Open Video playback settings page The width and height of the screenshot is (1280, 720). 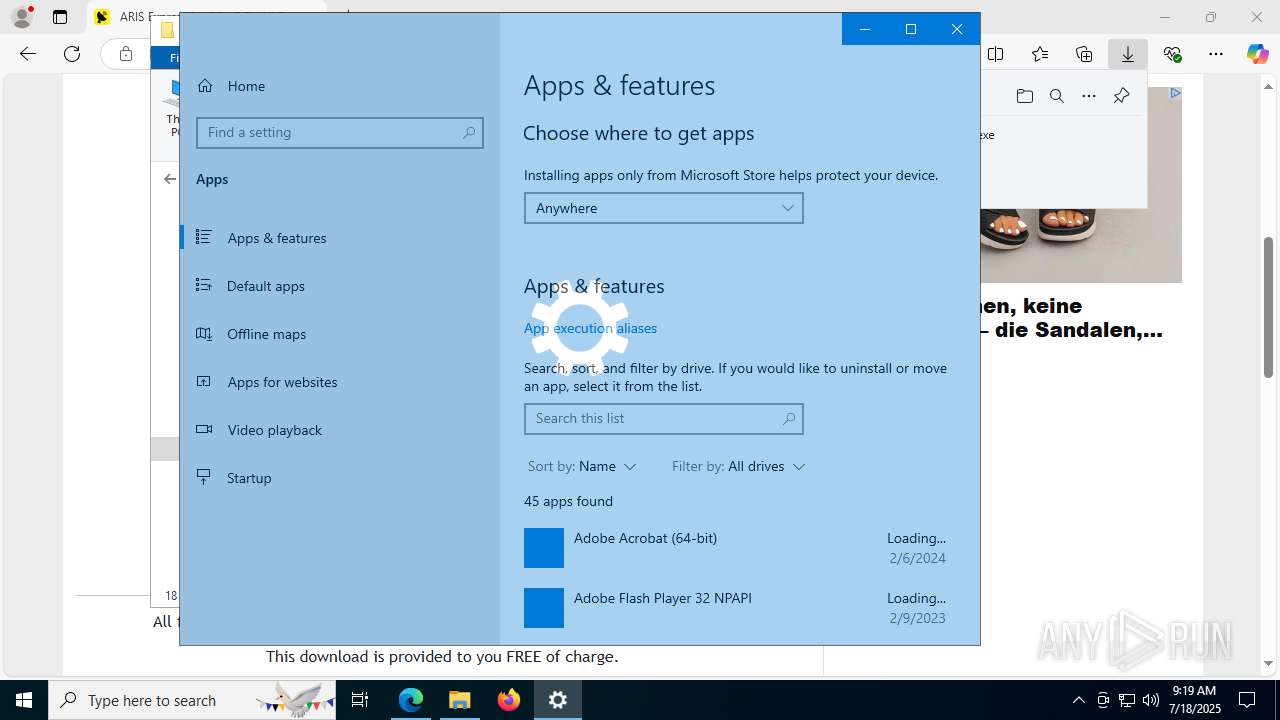tap(340, 430)
